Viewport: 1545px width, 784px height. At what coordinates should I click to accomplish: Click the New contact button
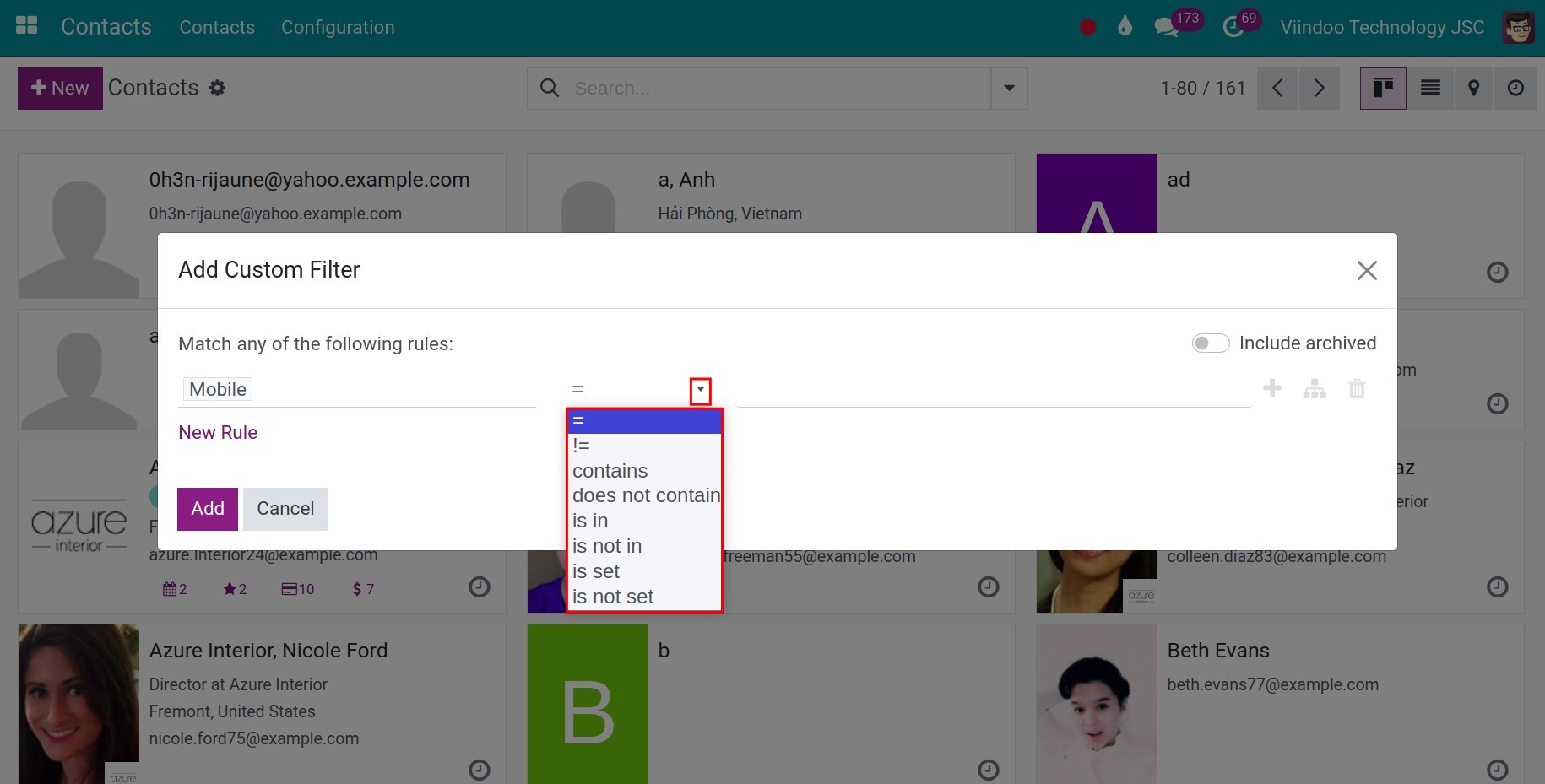click(60, 88)
